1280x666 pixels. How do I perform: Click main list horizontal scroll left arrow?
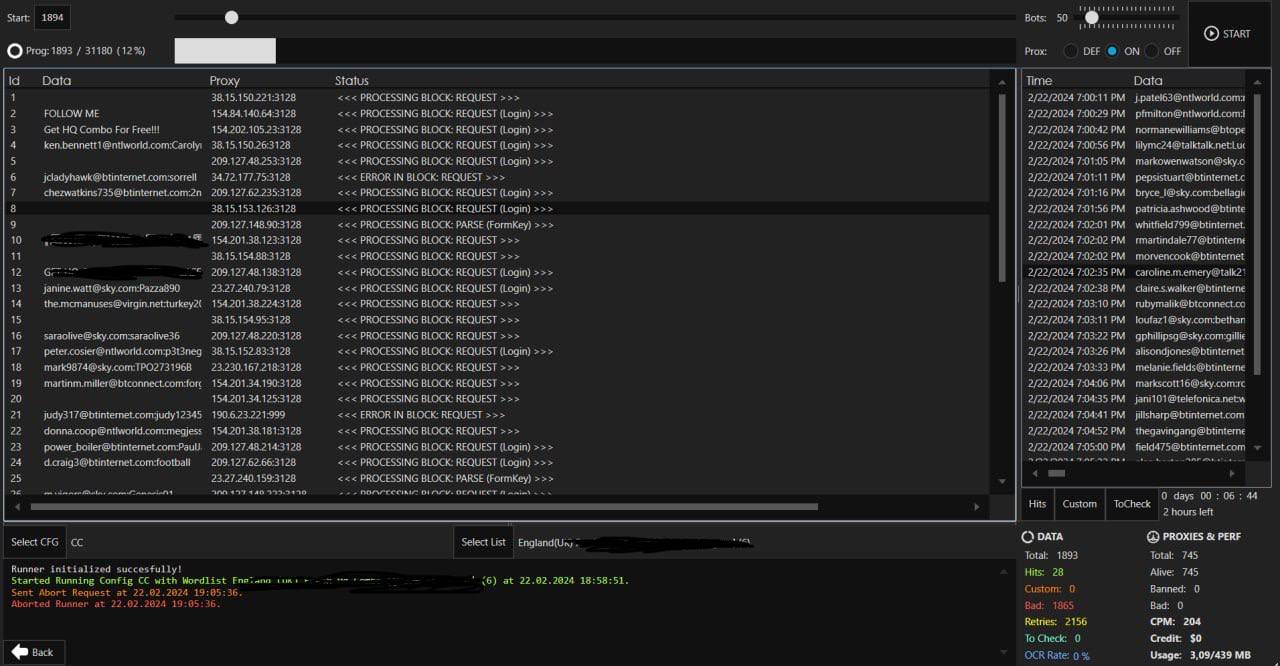[x=17, y=507]
